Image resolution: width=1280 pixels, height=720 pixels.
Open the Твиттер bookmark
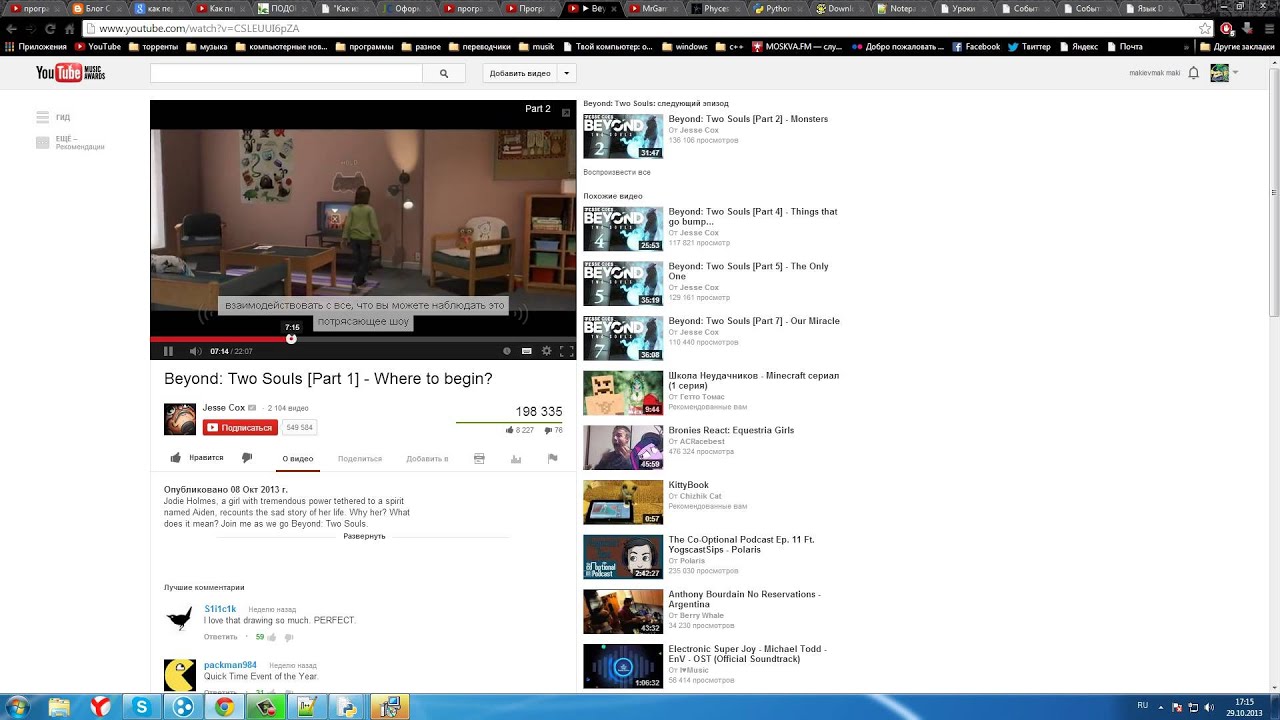coord(1029,46)
